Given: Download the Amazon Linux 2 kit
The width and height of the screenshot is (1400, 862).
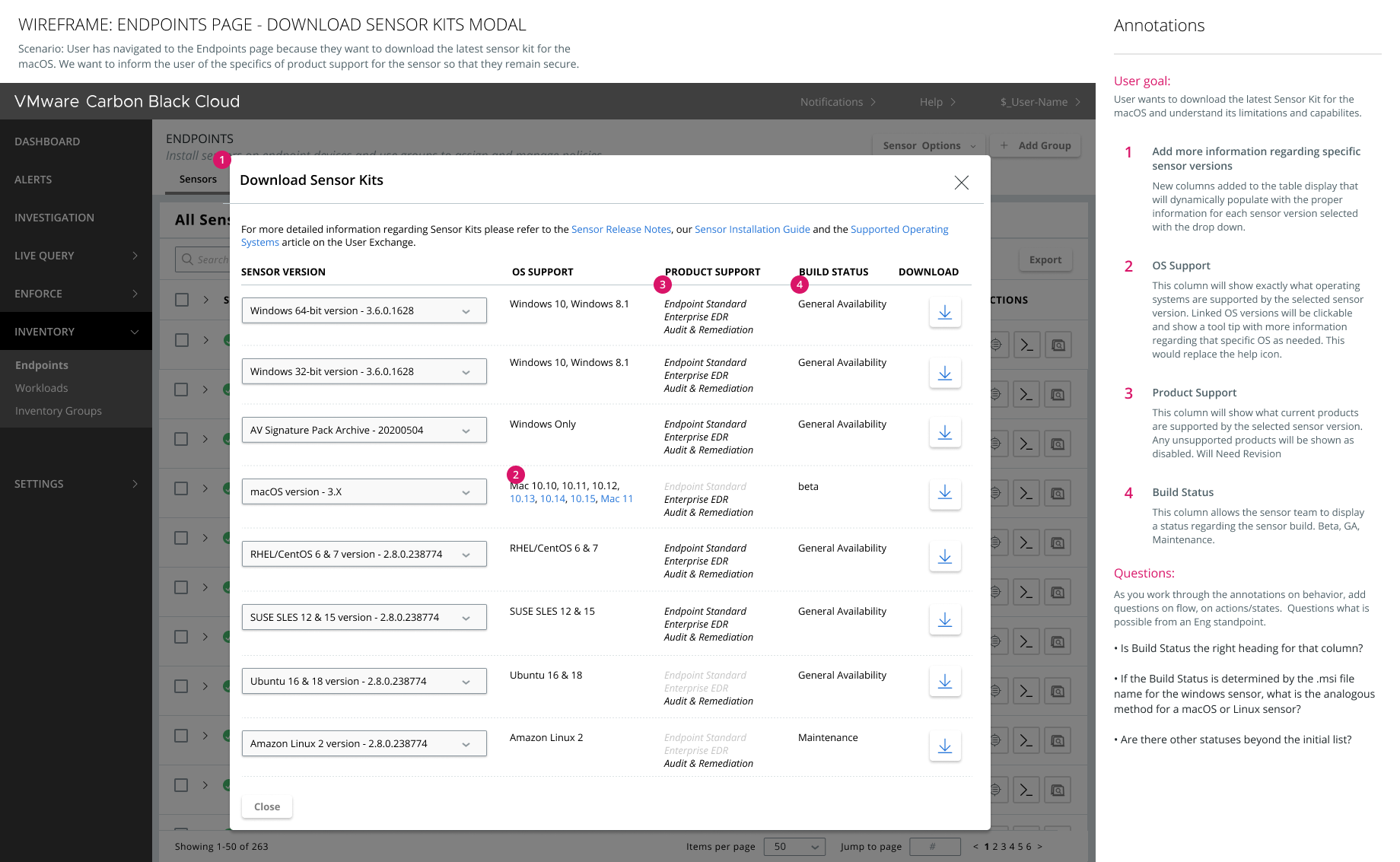Looking at the screenshot, I should point(945,746).
